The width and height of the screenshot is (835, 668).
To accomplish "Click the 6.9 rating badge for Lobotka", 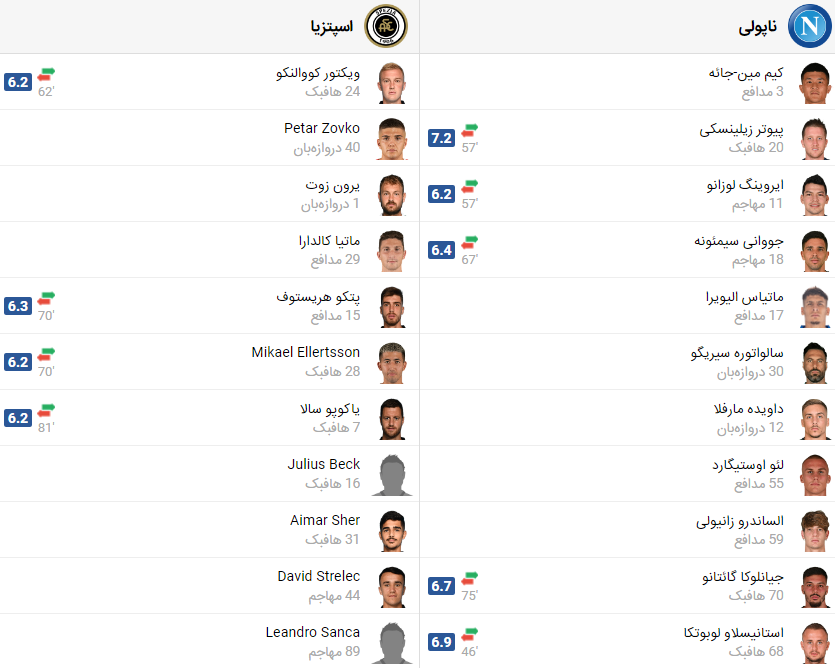I will pos(441,642).
